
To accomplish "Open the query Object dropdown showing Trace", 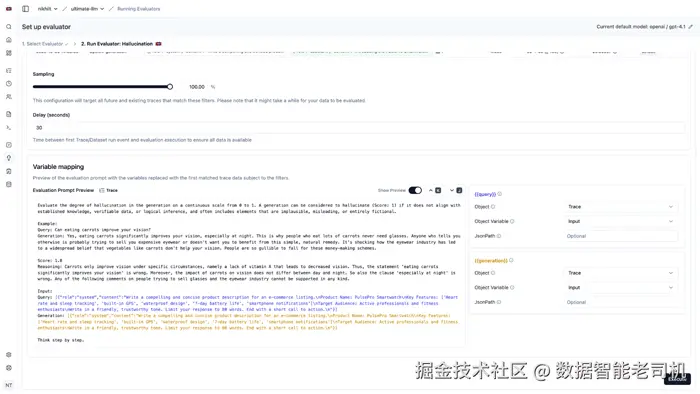I will coord(620,207).
